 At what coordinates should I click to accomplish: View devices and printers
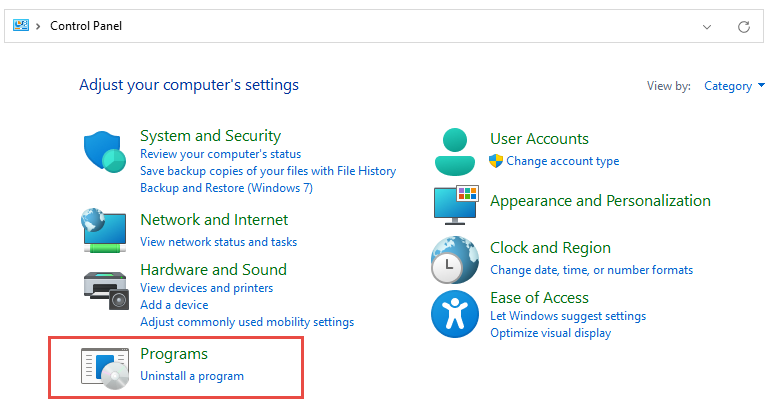coord(207,288)
